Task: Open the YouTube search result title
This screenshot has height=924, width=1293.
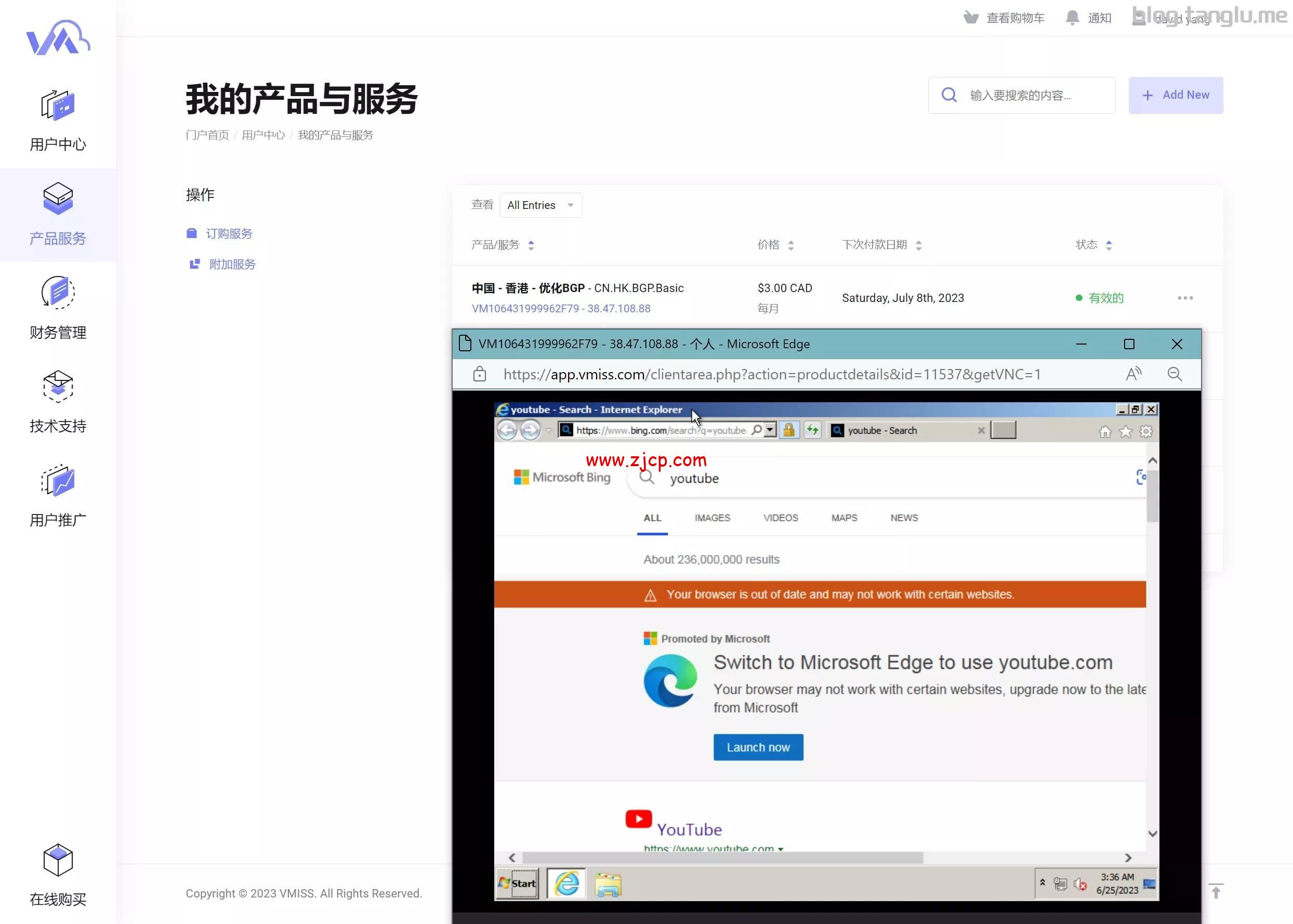Action: [689, 829]
